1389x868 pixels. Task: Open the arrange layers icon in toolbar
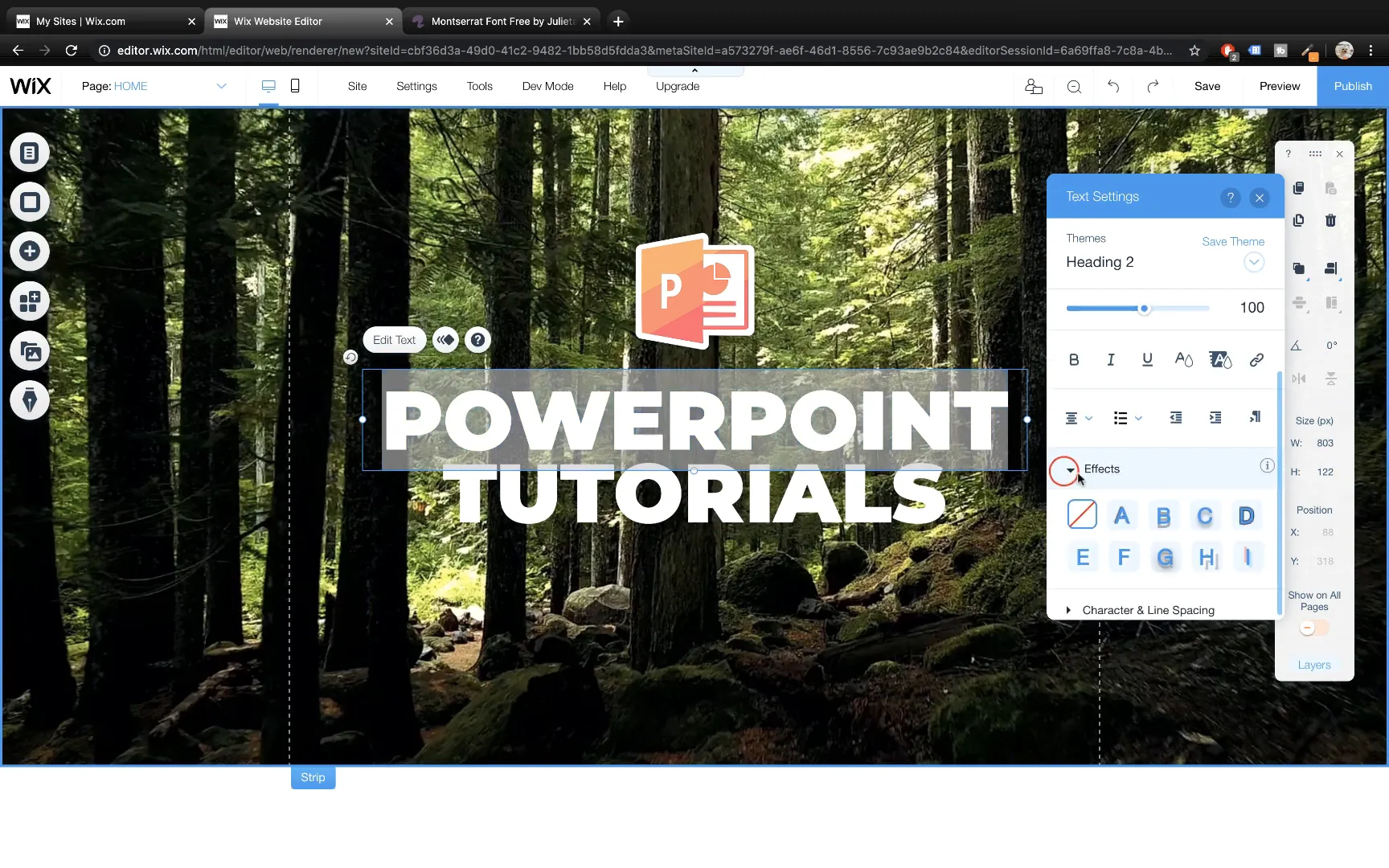coord(1299,268)
